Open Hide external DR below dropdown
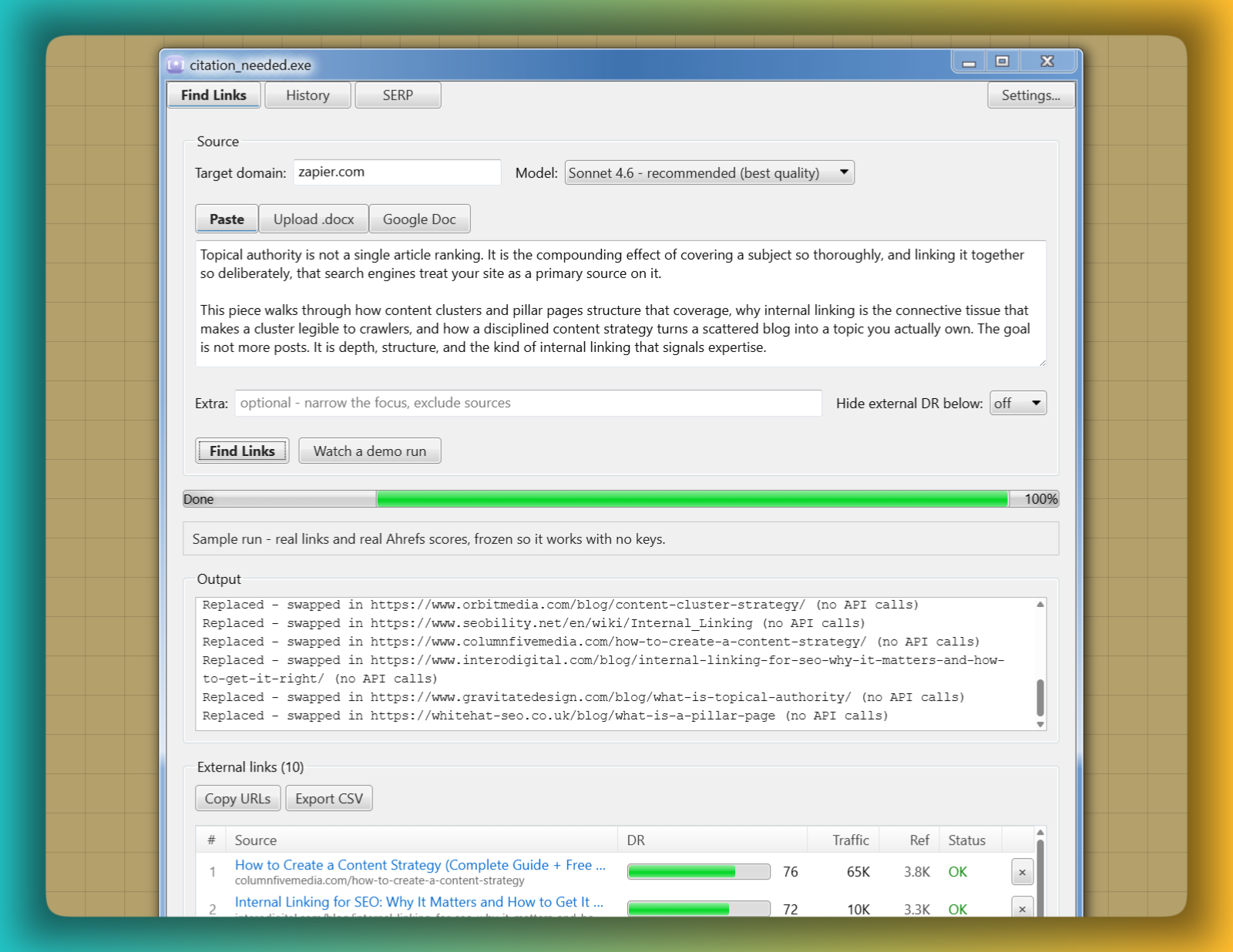The width and height of the screenshot is (1233, 952). click(1018, 403)
